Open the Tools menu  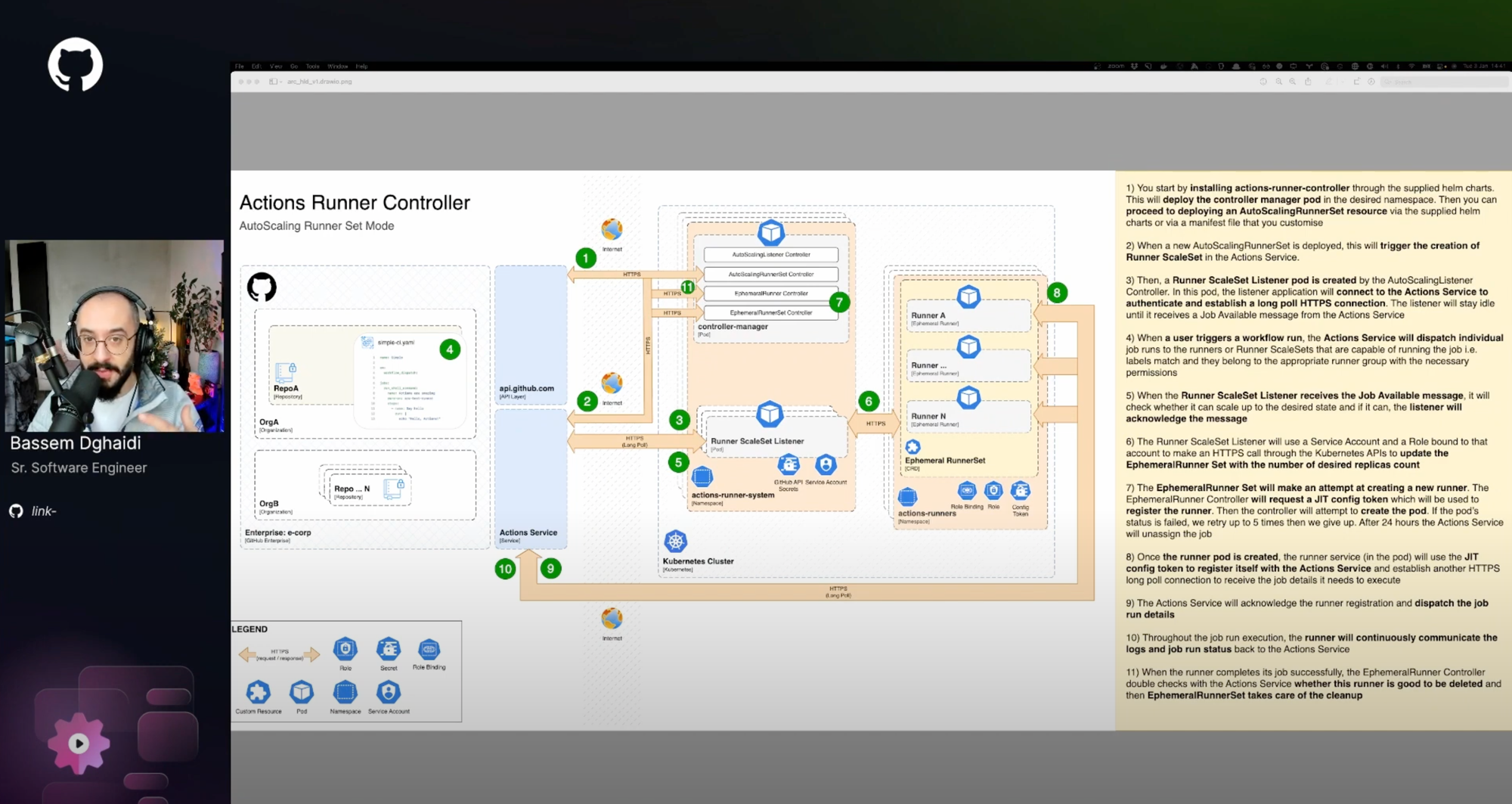[313, 67]
